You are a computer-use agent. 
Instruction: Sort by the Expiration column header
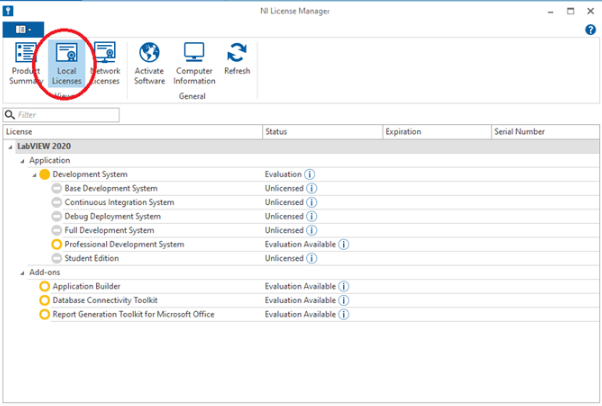click(437, 132)
